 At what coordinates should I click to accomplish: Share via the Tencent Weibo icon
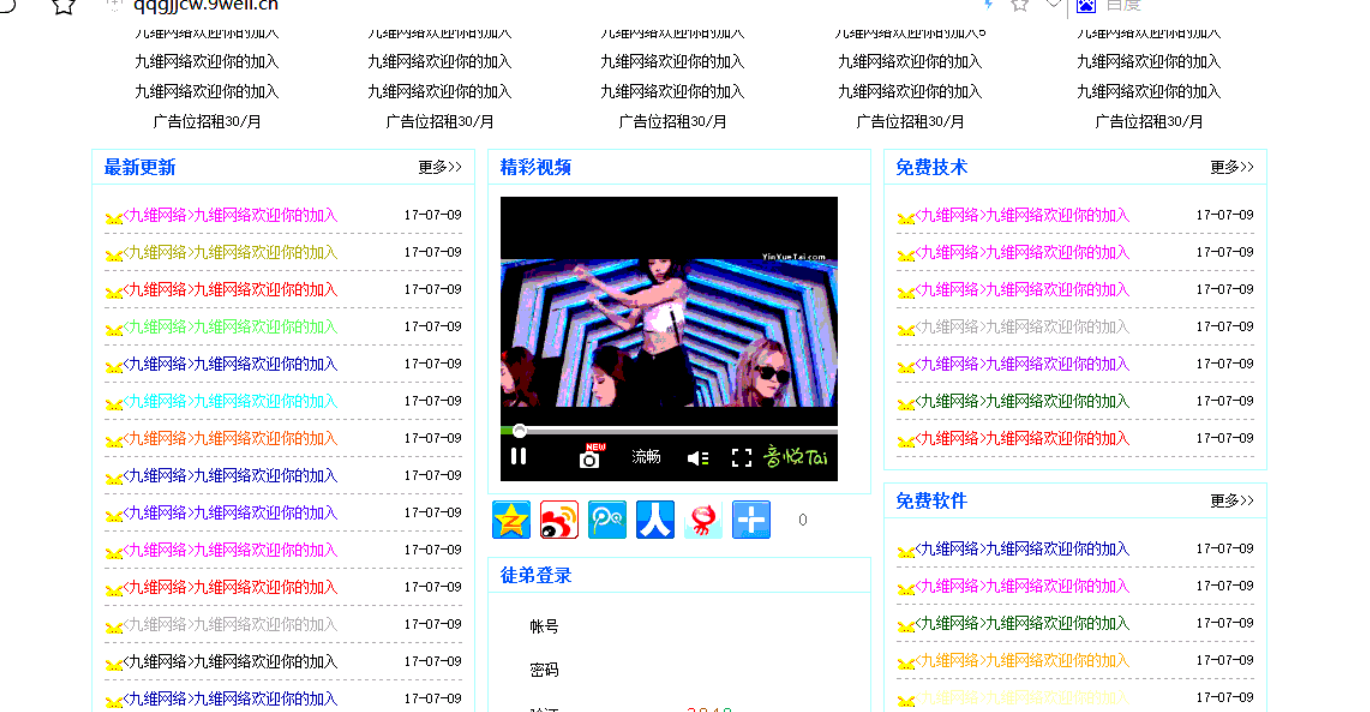click(x=607, y=520)
